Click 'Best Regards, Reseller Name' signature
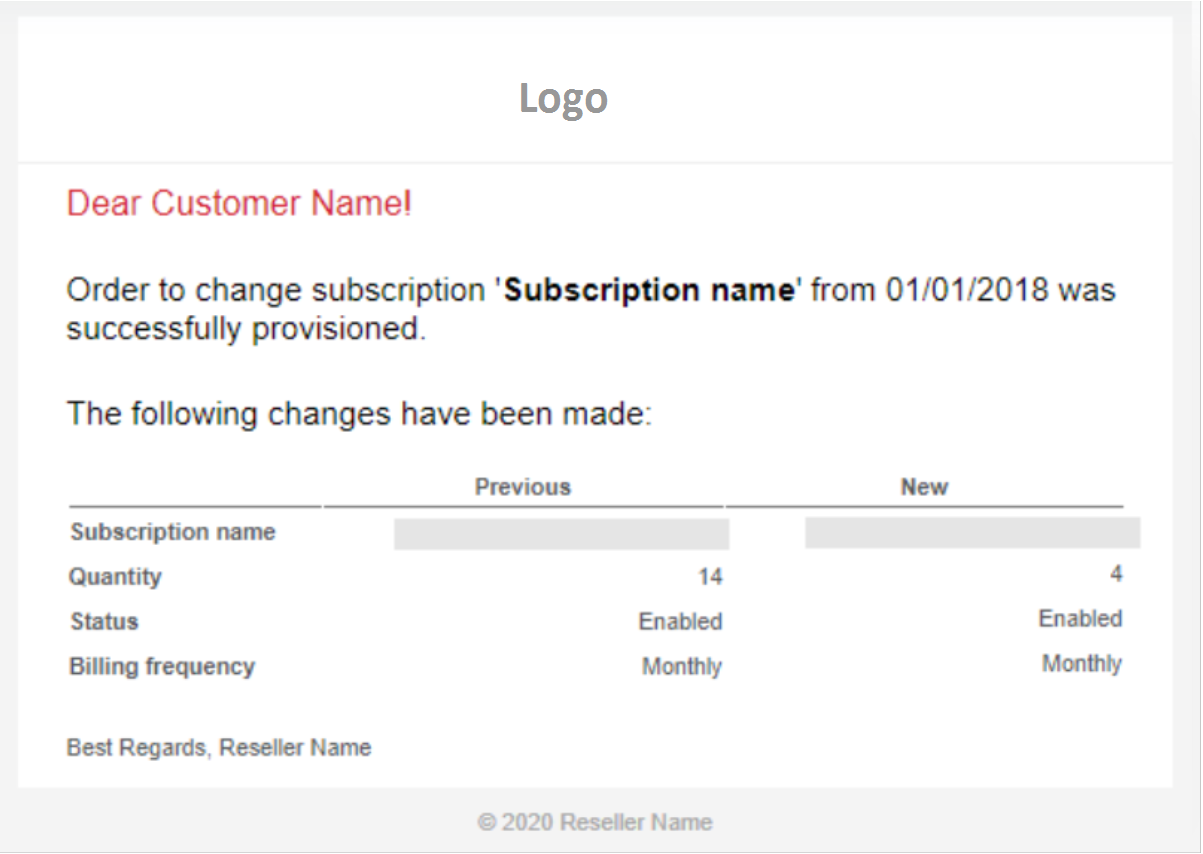This screenshot has width=1203, height=854. click(x=219, y=748)
